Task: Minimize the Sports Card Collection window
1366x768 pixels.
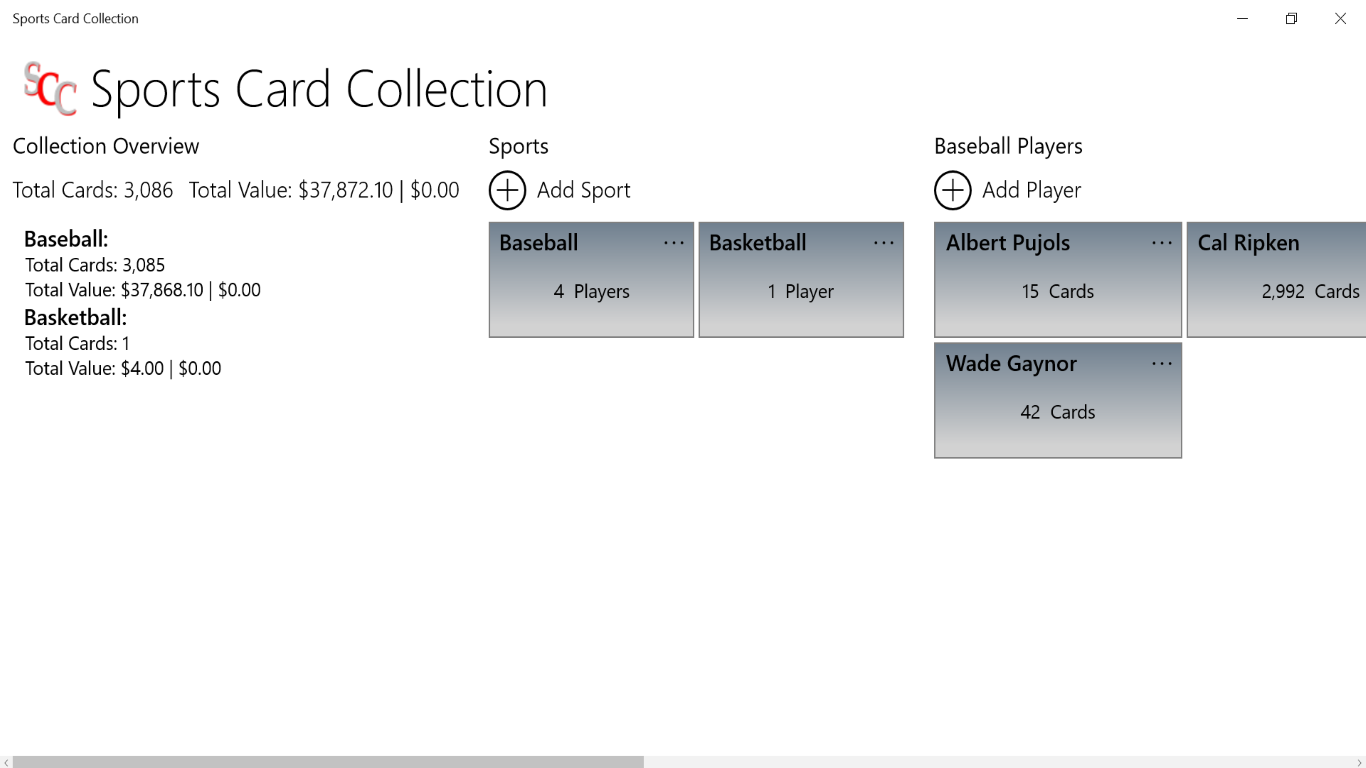Action: (1241, 18)
